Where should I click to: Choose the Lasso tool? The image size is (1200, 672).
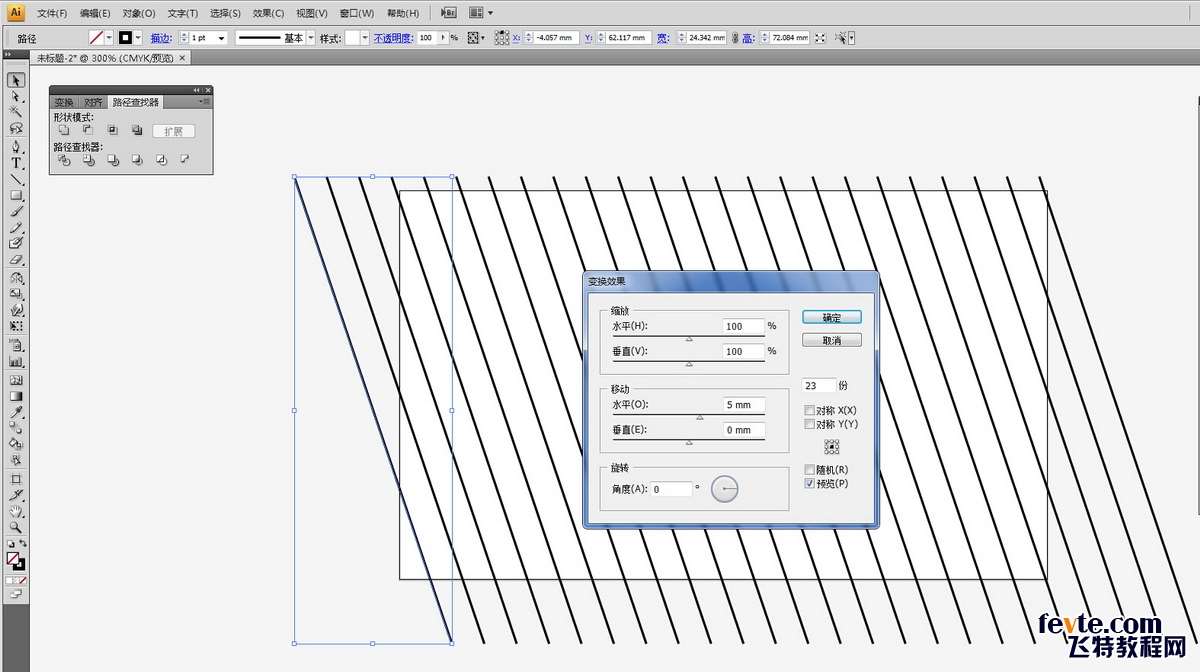16,129
